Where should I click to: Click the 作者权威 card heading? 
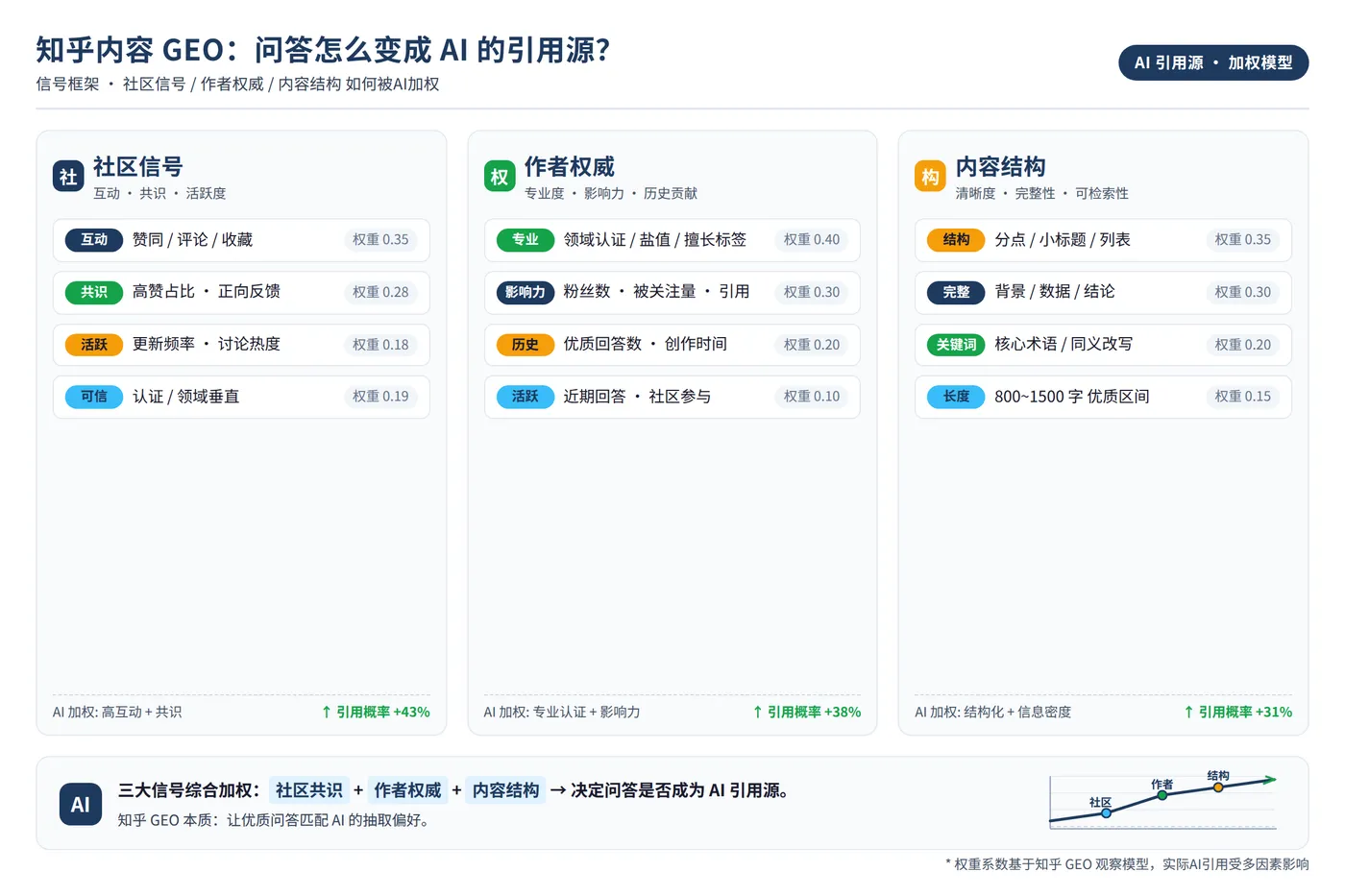tap(570, 166)
